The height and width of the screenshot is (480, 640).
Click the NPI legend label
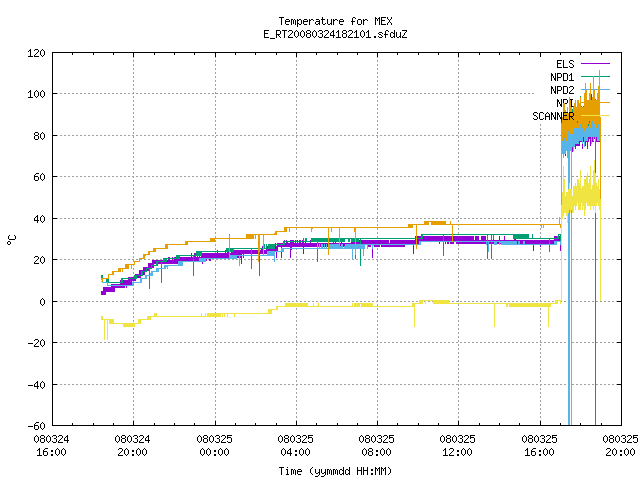565,103
